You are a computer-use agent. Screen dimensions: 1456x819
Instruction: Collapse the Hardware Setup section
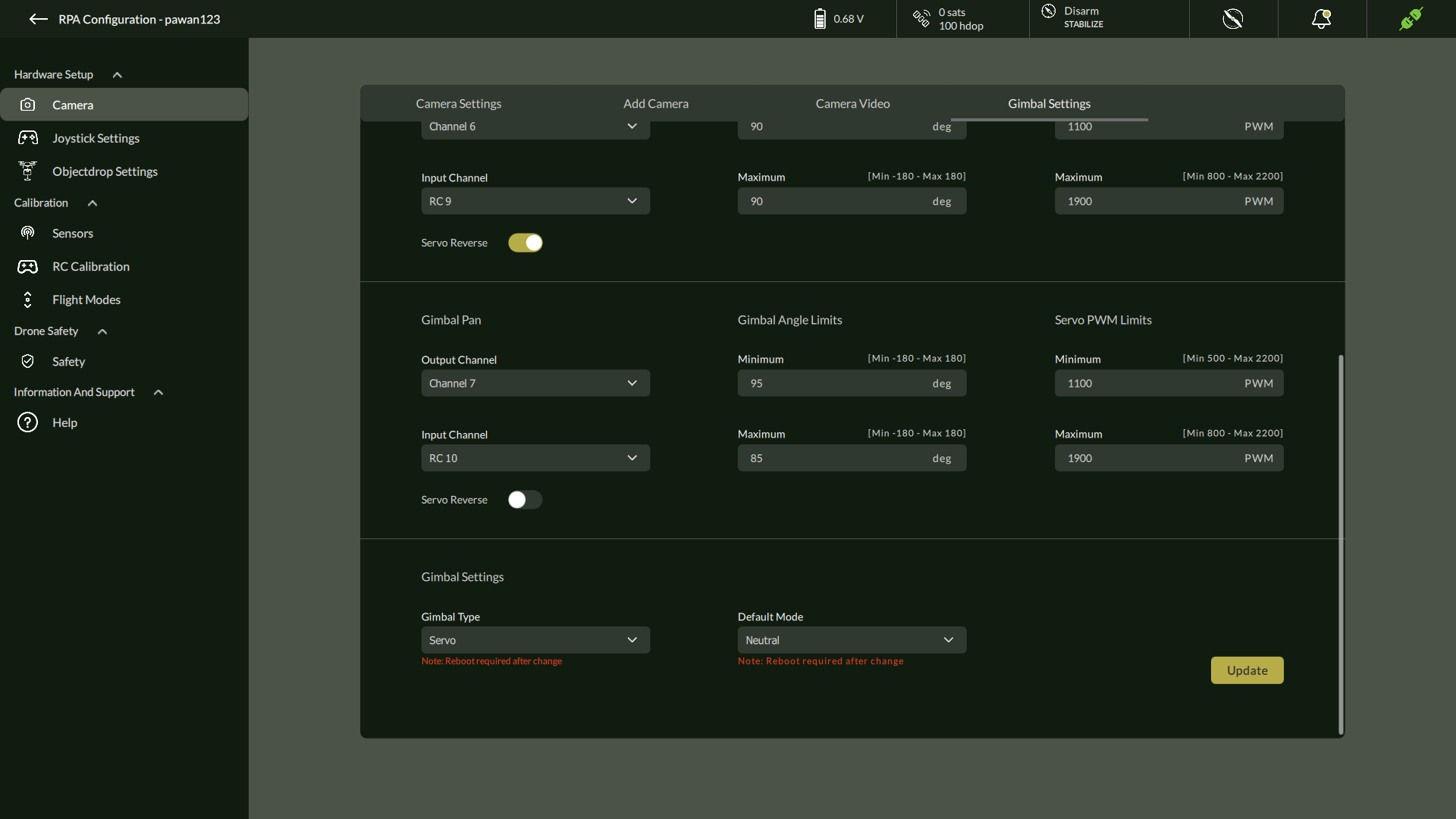click(117, 74)
